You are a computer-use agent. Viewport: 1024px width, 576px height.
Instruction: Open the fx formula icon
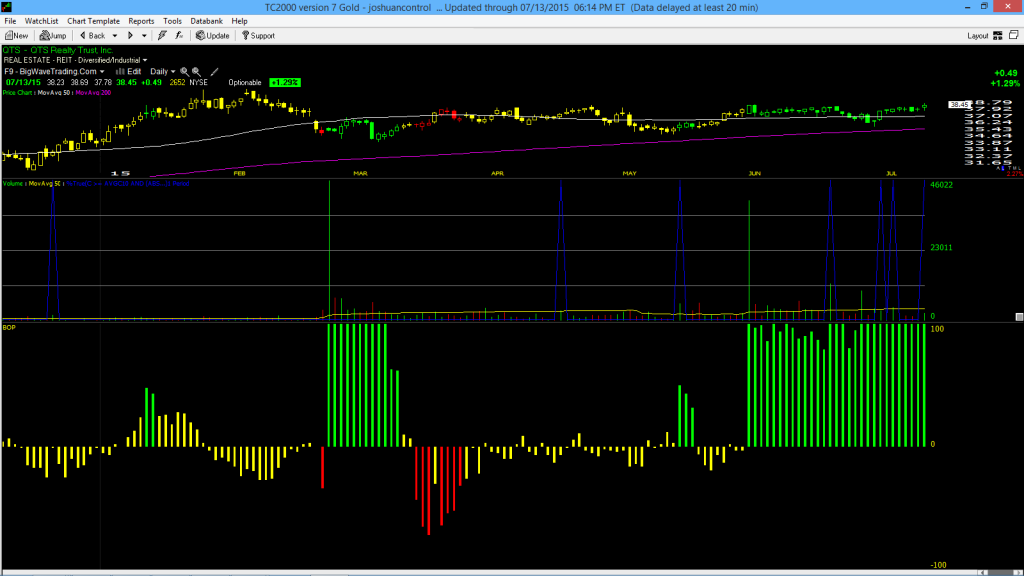(179, 36)
